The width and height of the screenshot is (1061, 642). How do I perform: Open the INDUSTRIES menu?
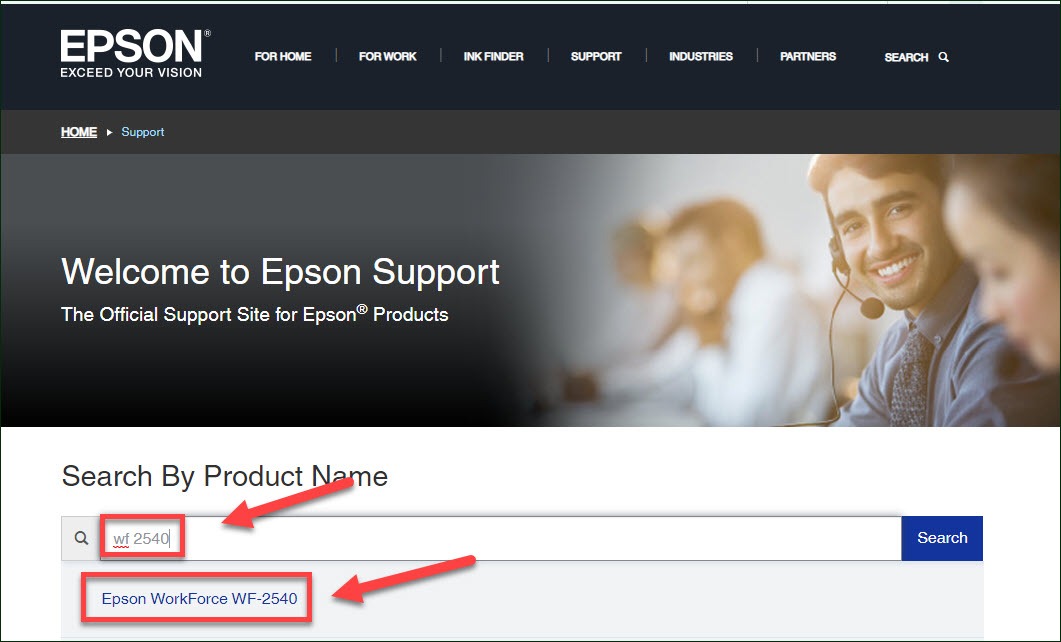701,57
